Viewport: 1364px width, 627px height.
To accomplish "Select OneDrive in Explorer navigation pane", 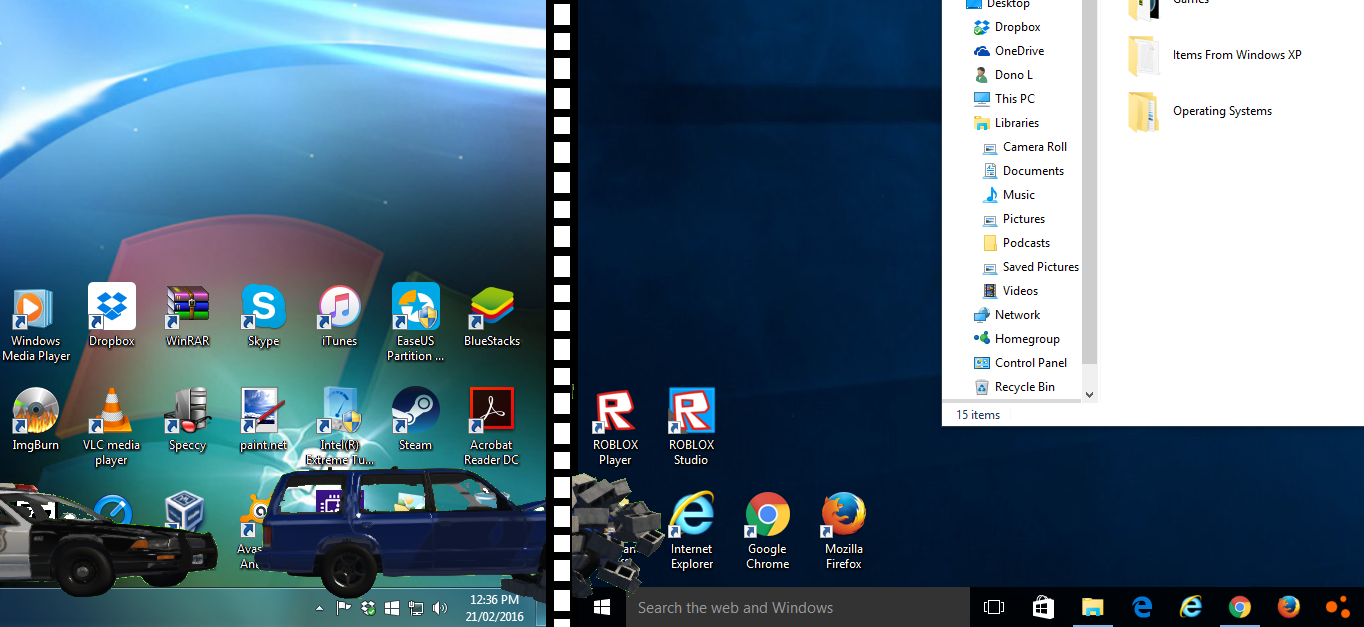I will (1009, 51).
